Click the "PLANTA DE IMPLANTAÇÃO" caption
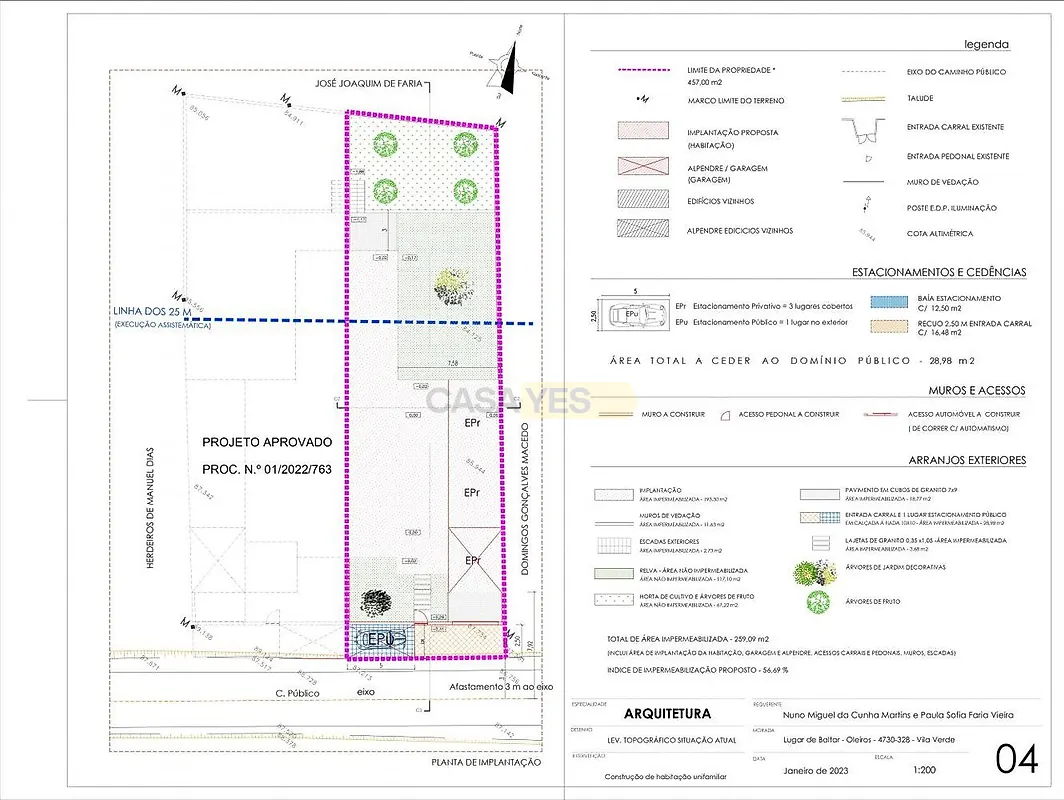 coord(487,762)
